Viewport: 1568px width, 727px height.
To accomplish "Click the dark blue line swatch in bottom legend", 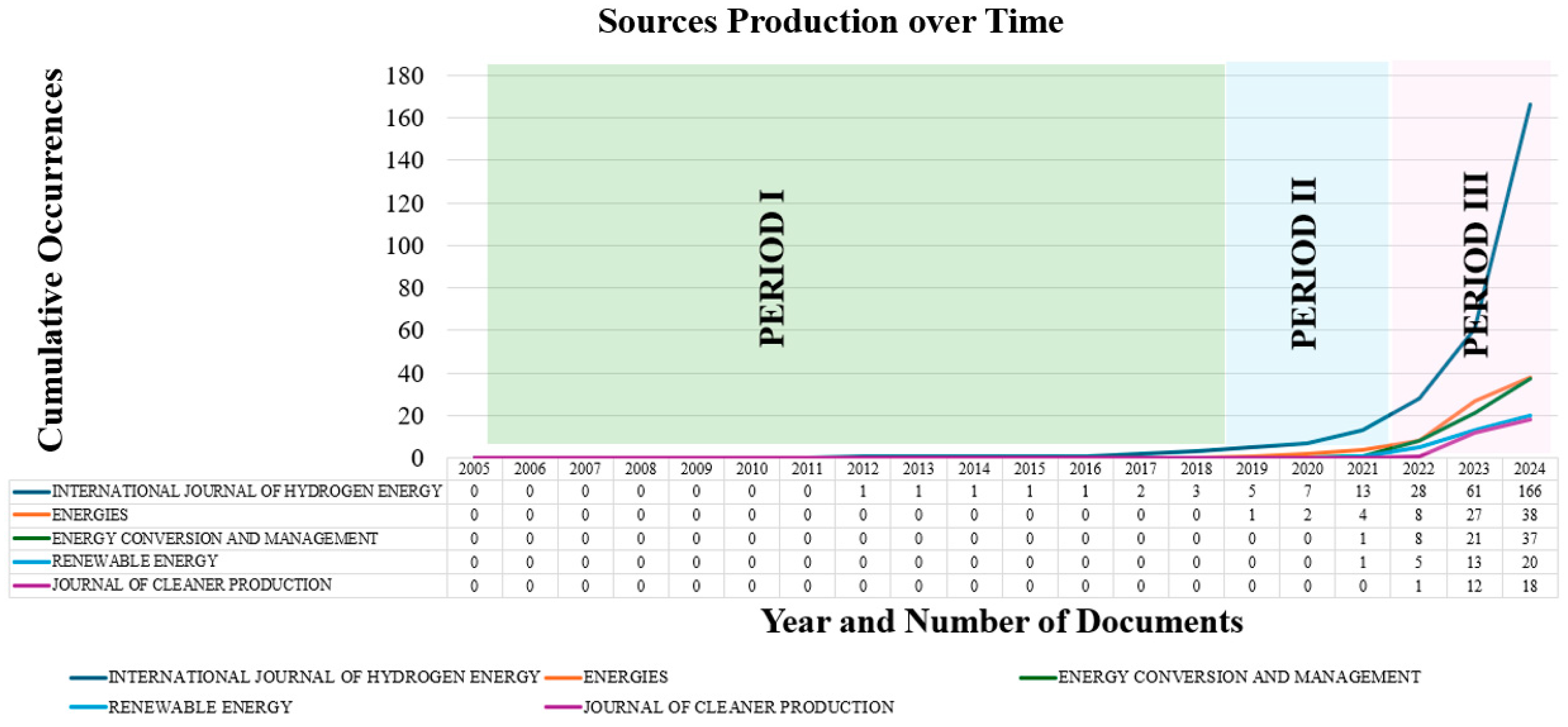I will [88, 678].
